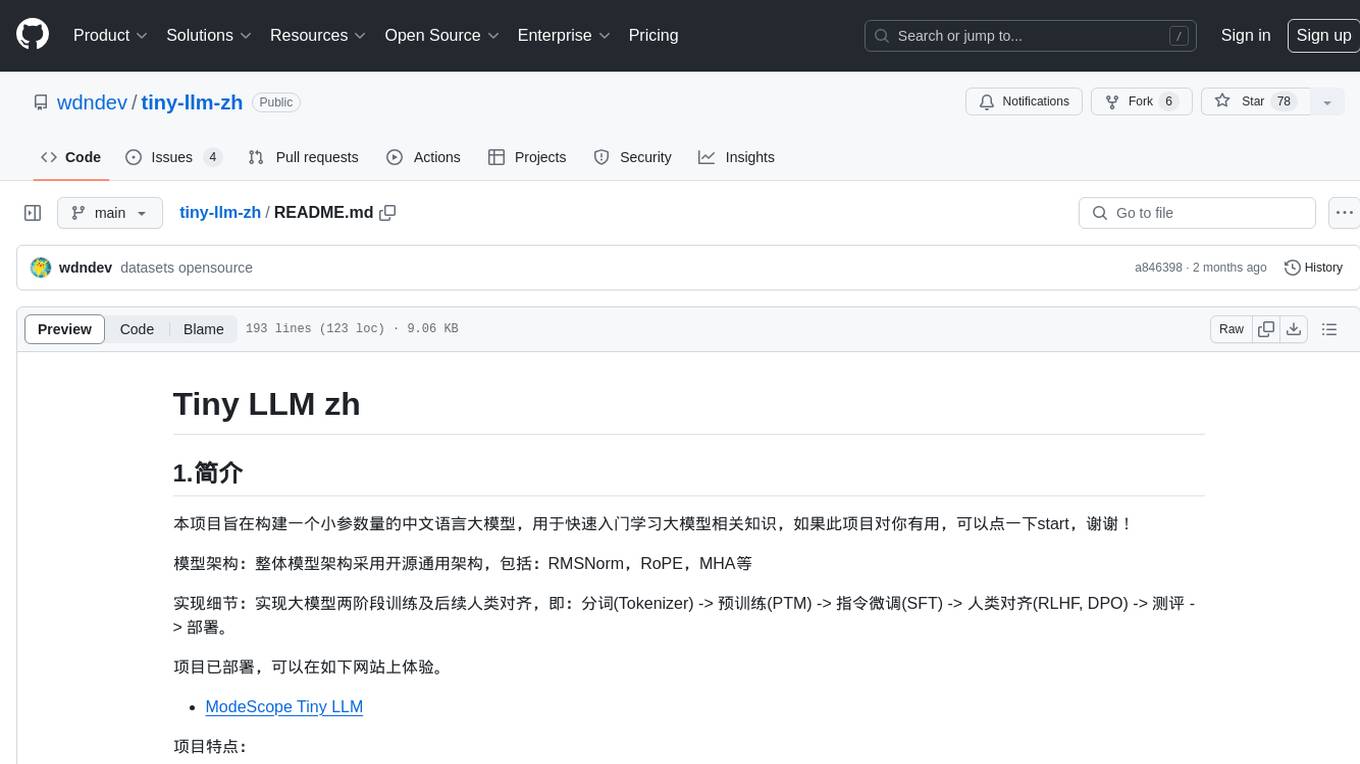The width and height of the screenshot is (1360, 764).
Task: Copy raw file contents
Action: [x=1266, y=329]
